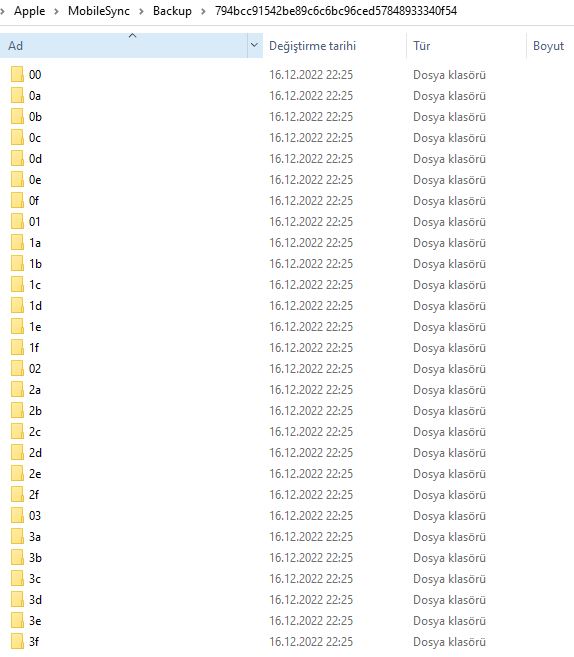Click the backup ID folder name in breadcrumb

336,11
